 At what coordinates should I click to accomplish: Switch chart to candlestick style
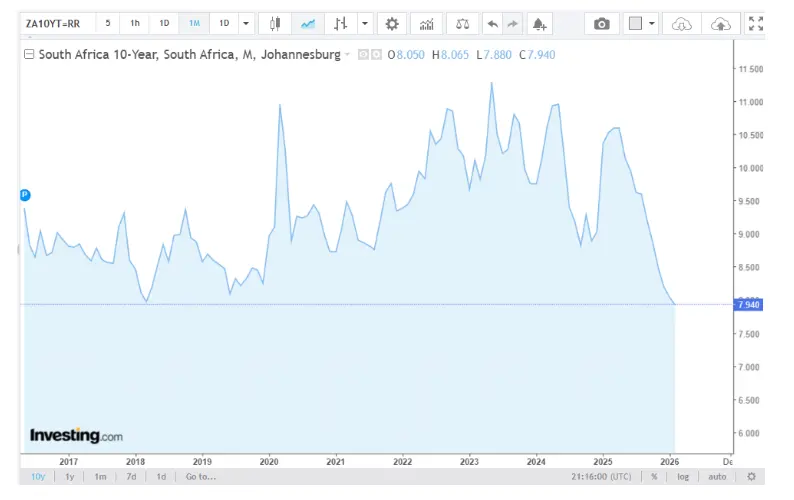[x=275, y=23]
